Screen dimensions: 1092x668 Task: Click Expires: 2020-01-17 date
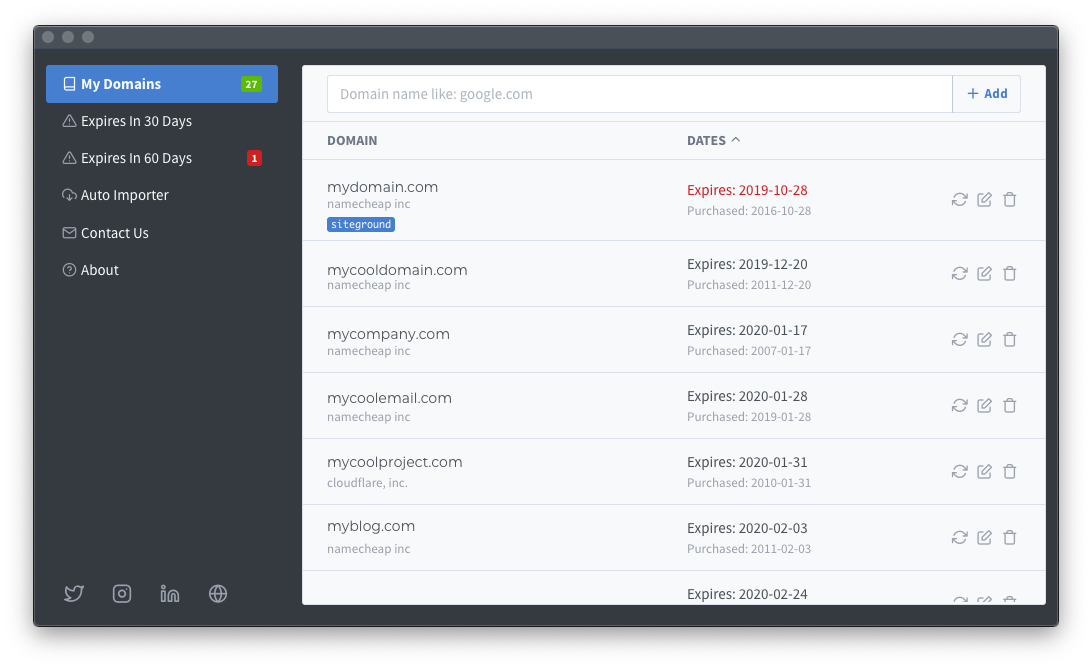click(x=747, y=330)
